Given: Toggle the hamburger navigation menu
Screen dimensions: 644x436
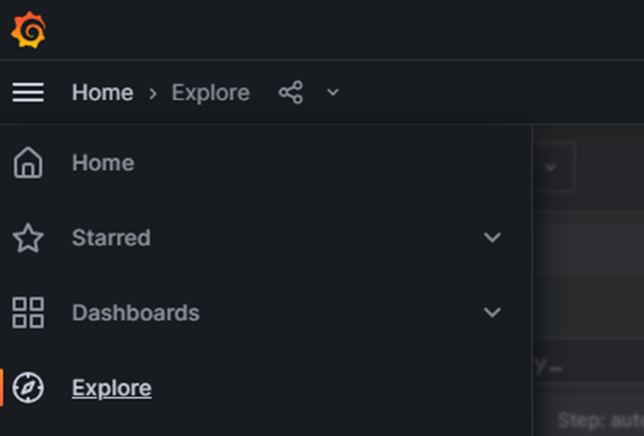Looking at the screenshot, I should pos(28,93).
